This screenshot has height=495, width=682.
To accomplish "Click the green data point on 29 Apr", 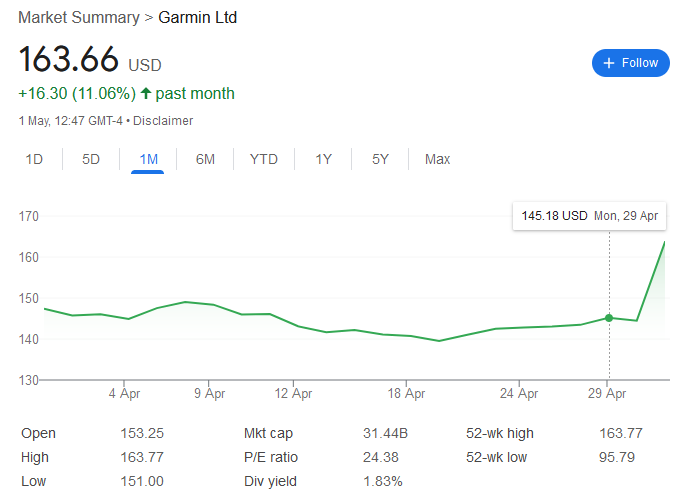I will click(x=609, y=318).
